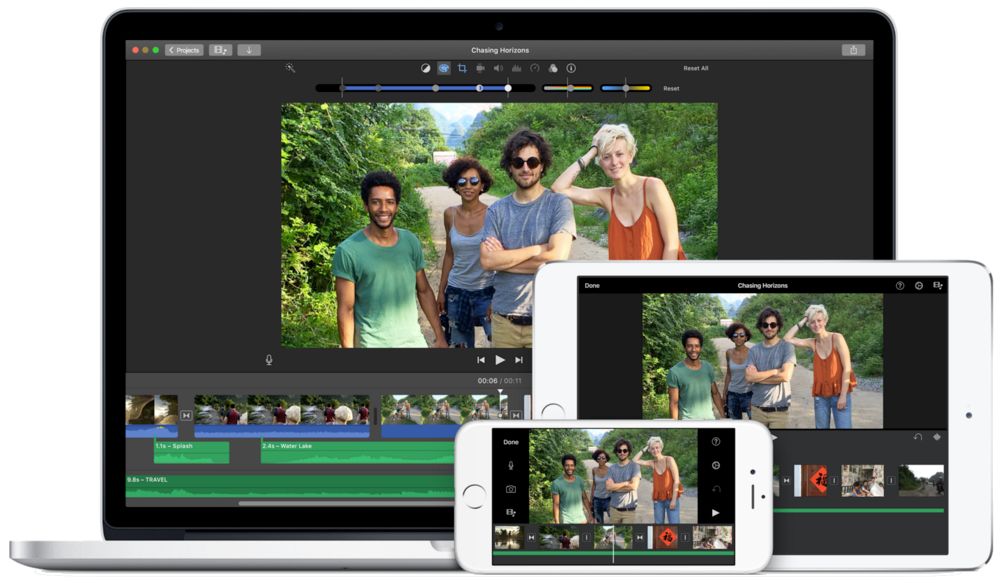The image size is (1000, 585).
Task: Open the Color Balance tool
Action: tap(425, 68)
